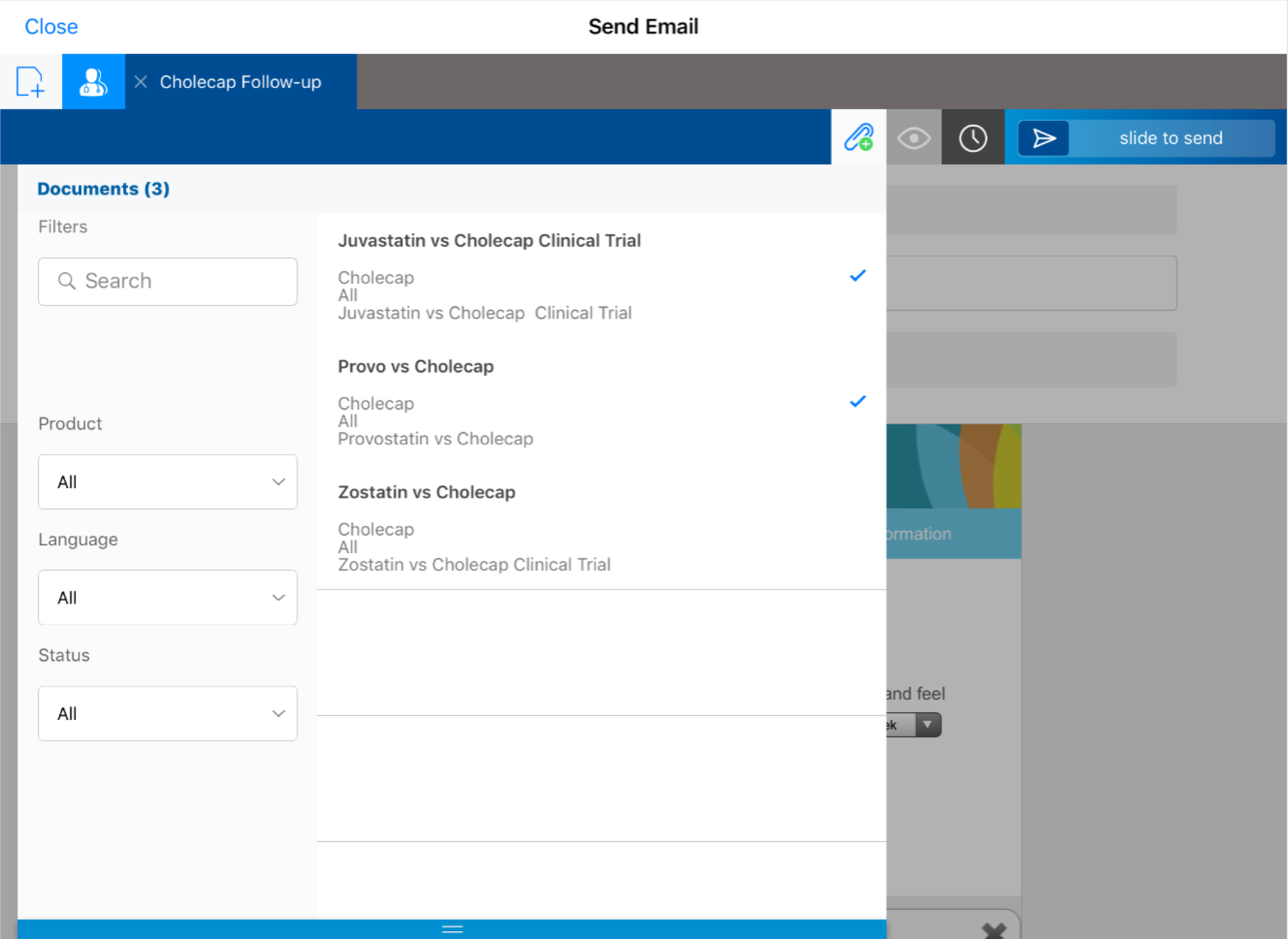The height and width of the screenshot is (939, 1288).
Task: Expand the Product filter dropdown
Action: click(167, 482)
